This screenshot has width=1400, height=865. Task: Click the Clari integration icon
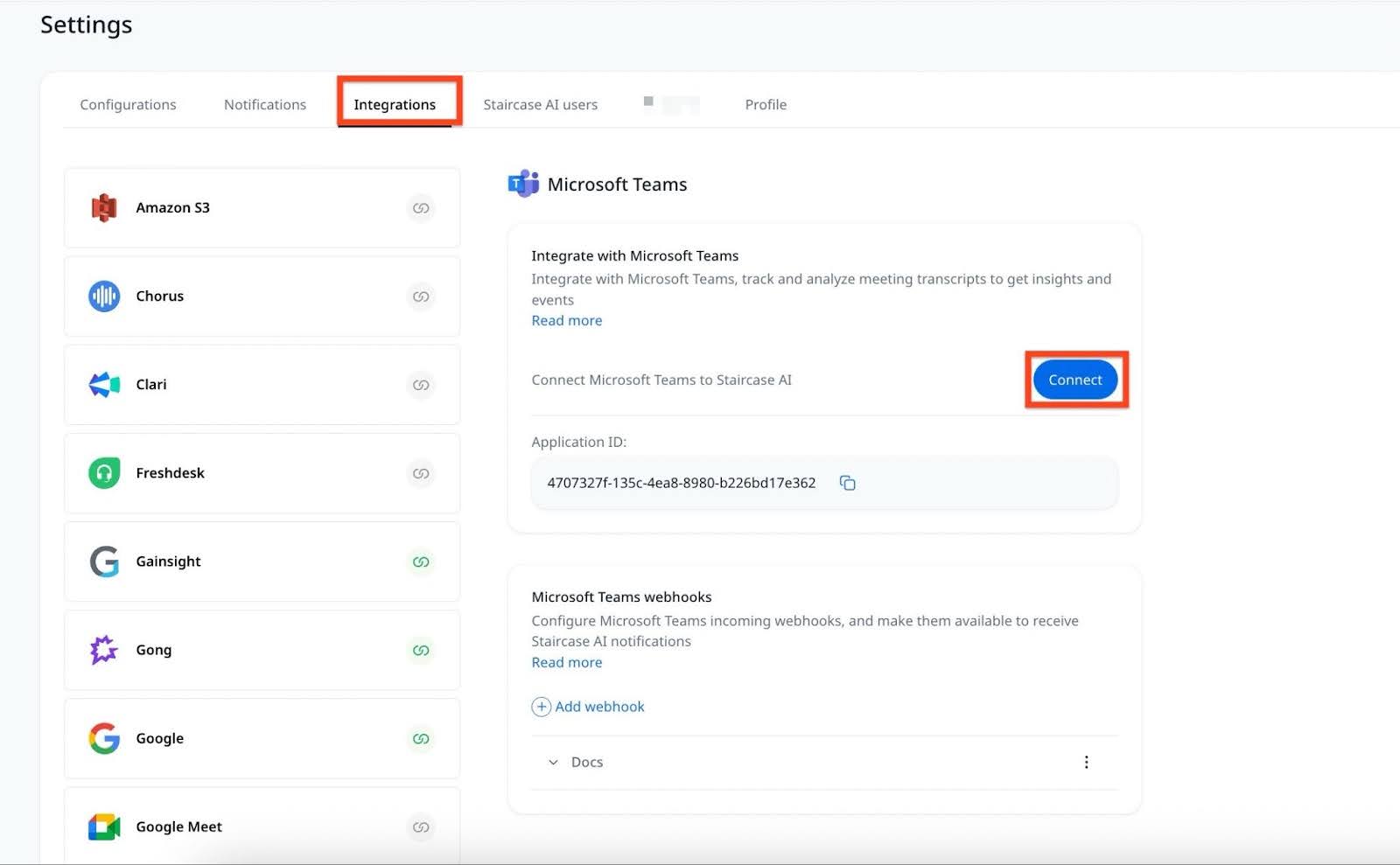pyautogui.click(x=103, y=384)
